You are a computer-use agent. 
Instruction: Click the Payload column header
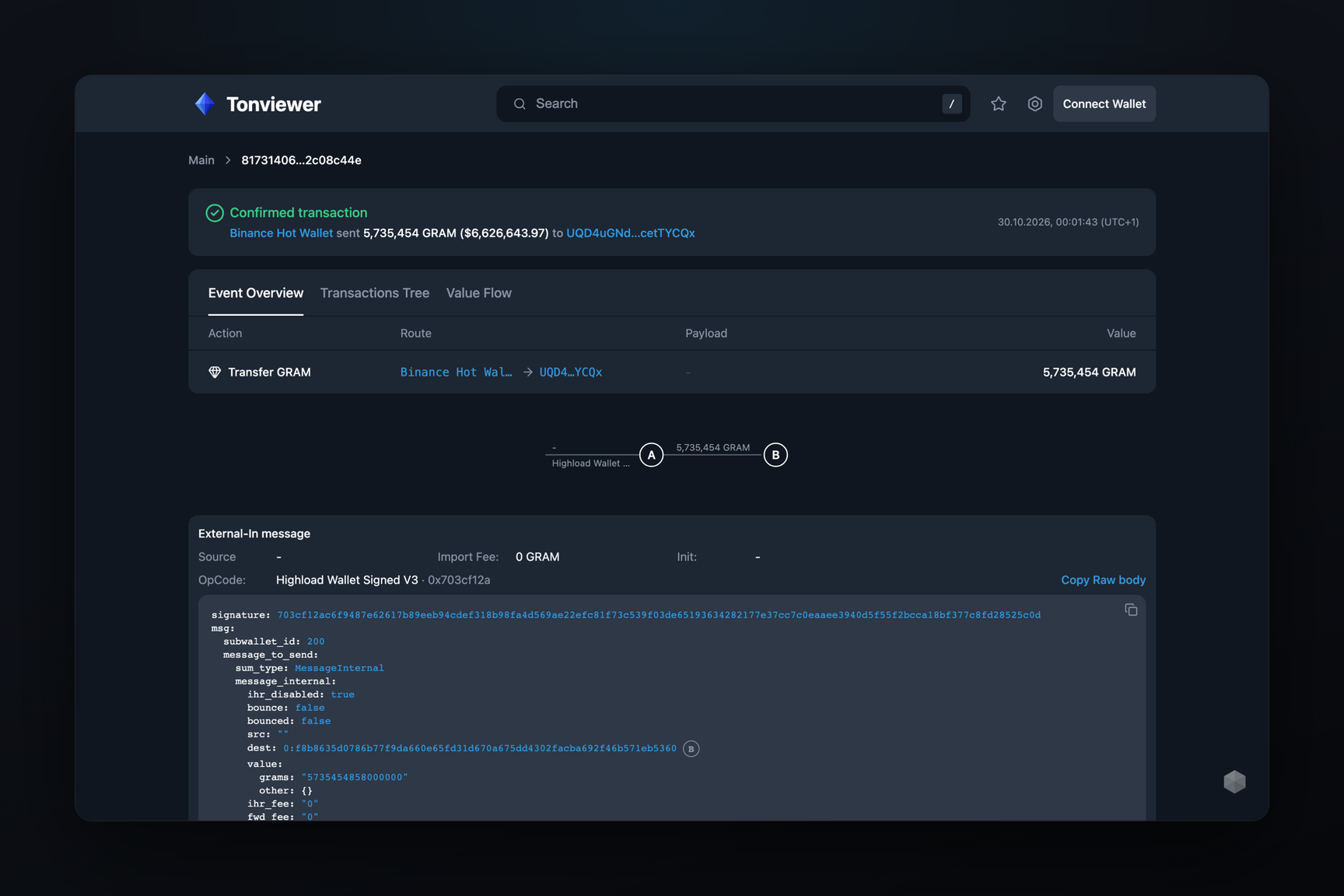(x=706, y=334)
